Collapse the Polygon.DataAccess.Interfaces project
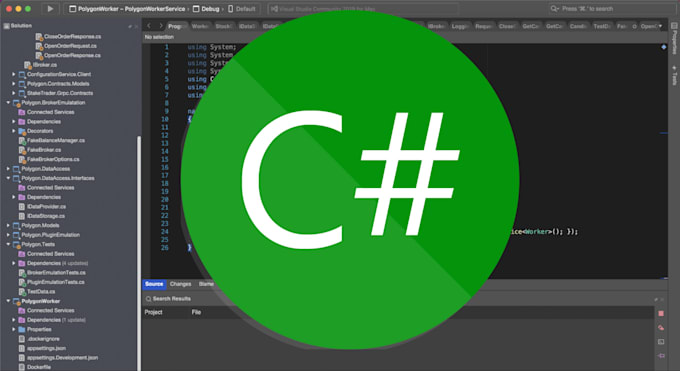The height and width of the screenshot is (371, 680). (8, 178)
